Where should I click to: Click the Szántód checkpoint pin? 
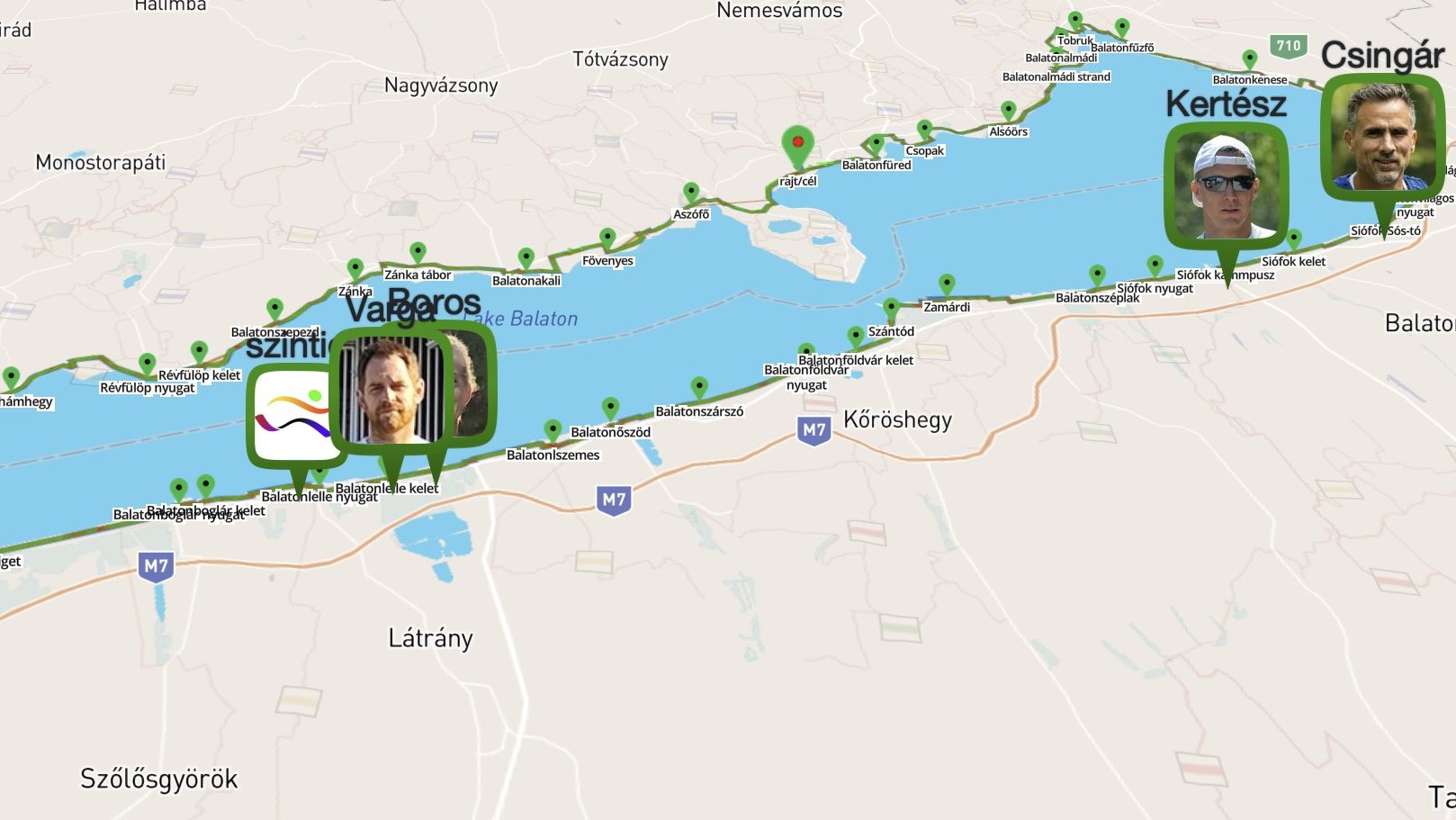point(891,310)
